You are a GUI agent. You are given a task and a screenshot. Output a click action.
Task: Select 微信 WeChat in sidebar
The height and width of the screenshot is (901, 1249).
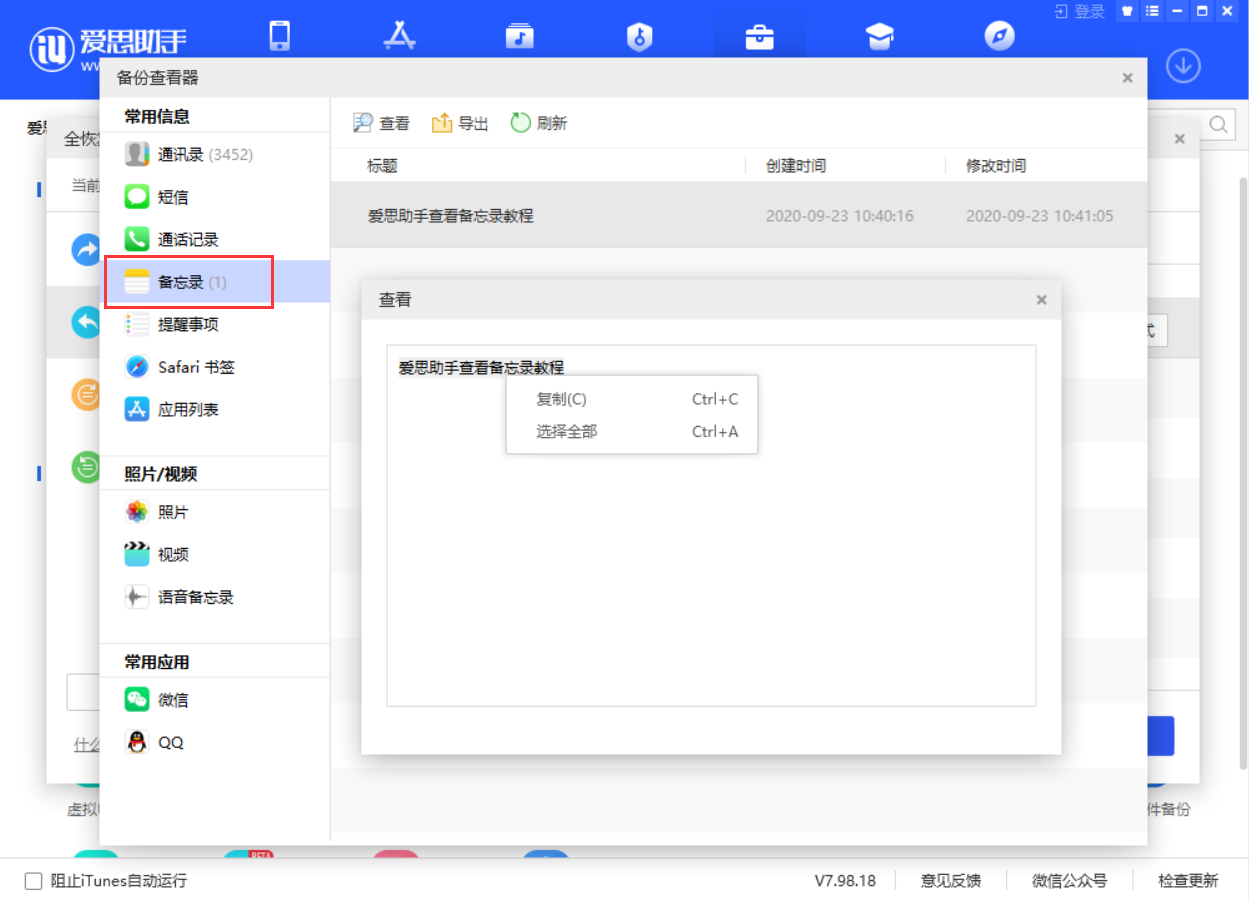[215, 700]
